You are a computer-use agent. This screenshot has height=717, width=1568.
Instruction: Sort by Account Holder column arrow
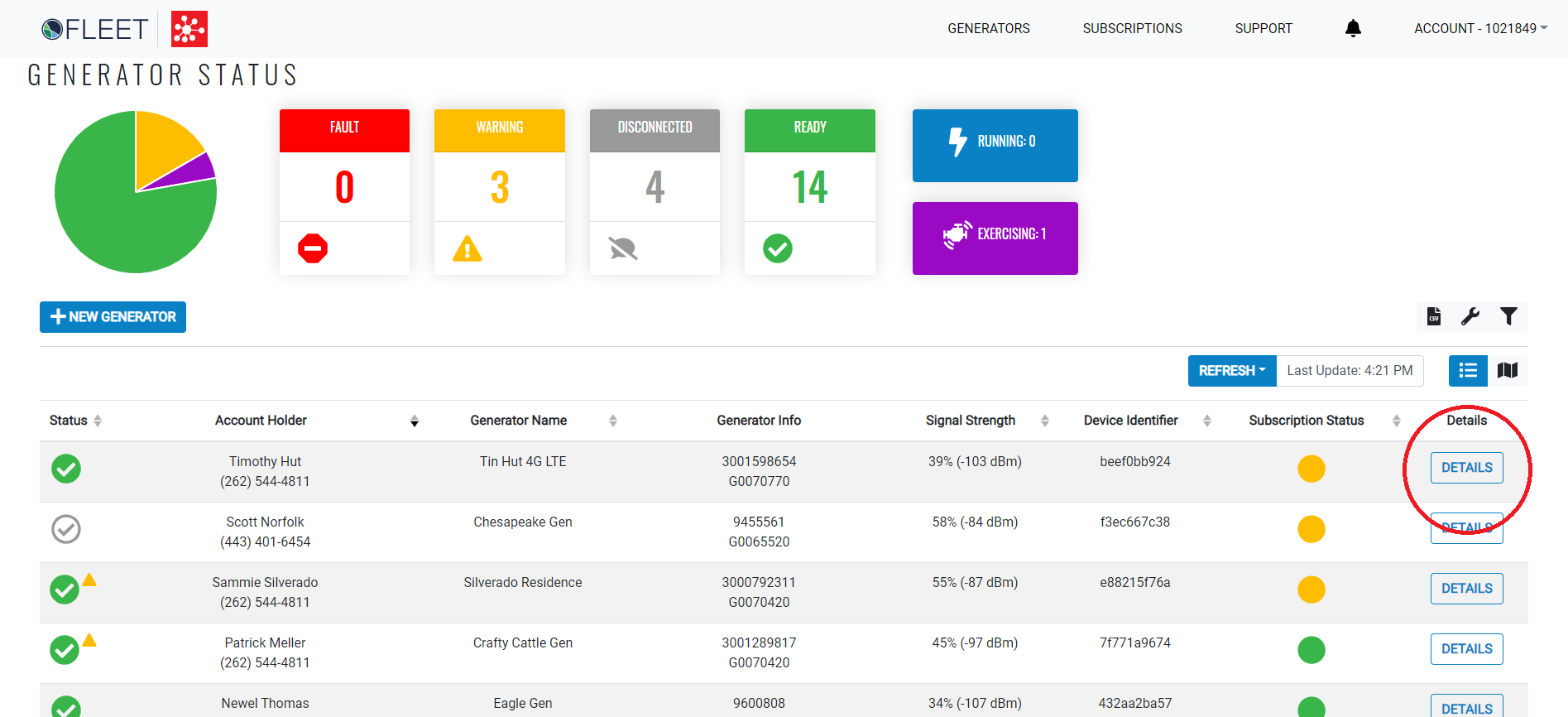(x=415, y=421)
